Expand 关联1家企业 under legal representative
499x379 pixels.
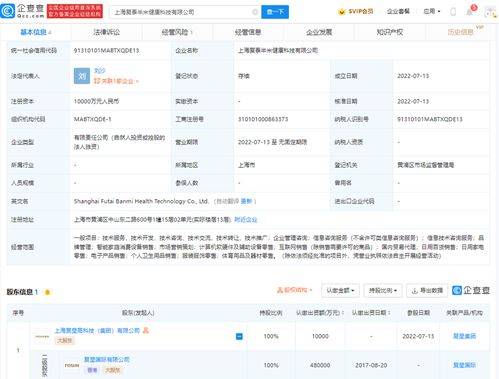(x=116, y=81)
